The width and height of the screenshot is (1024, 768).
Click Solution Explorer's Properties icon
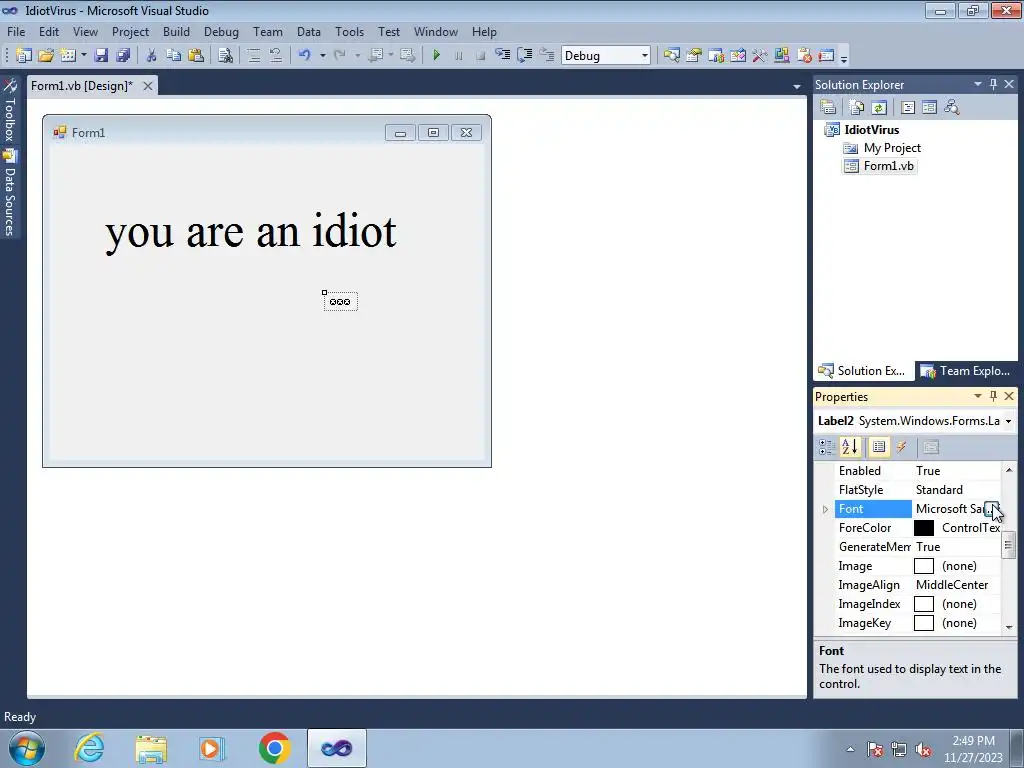coord(828,107)
